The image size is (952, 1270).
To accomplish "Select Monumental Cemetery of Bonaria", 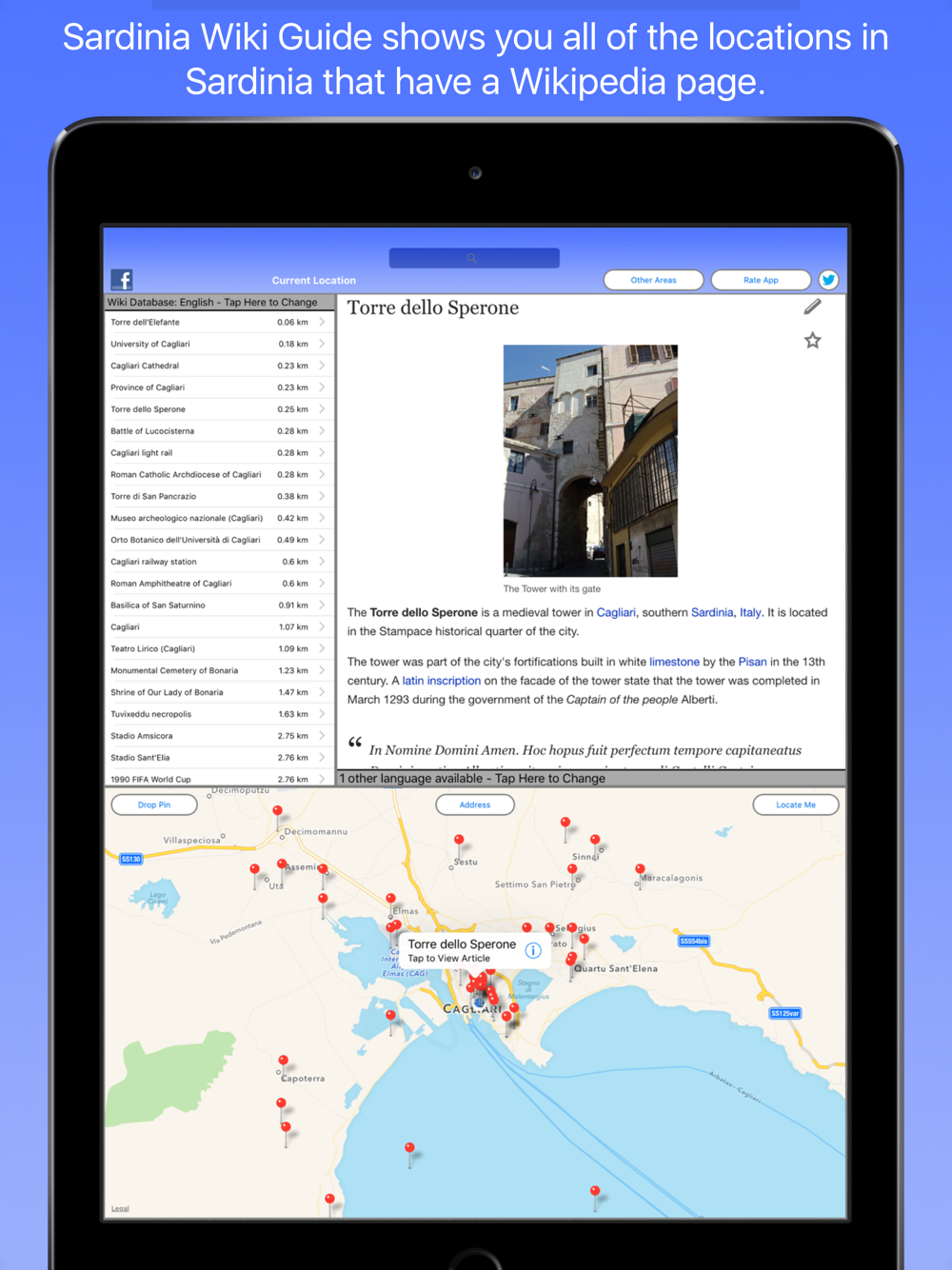I will (219, 670).
